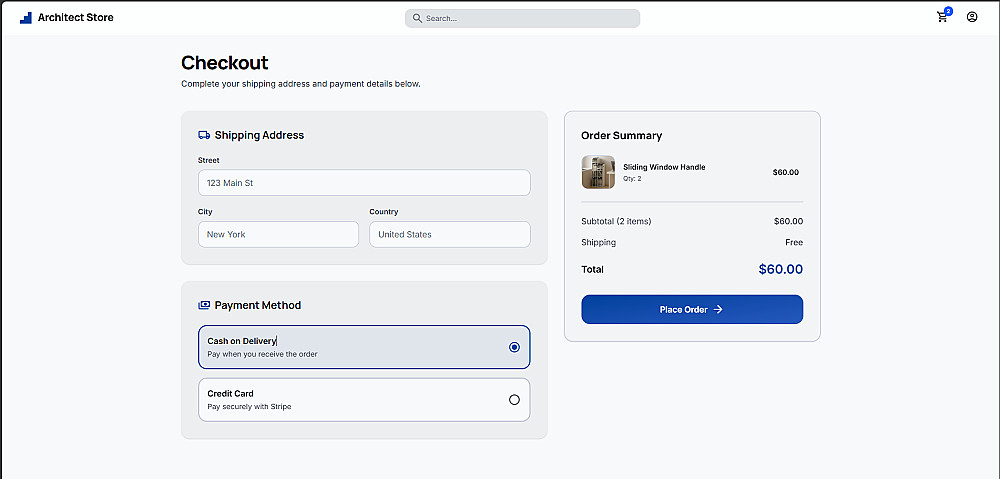Go to the Architect Store home link
The height and width of the screenshot is (479, 1000).
(x=75, y=17)
